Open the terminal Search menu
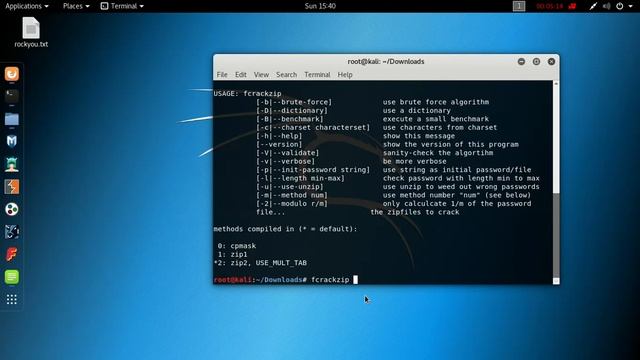This screenshot has width=640, height=360. point(287,75)
